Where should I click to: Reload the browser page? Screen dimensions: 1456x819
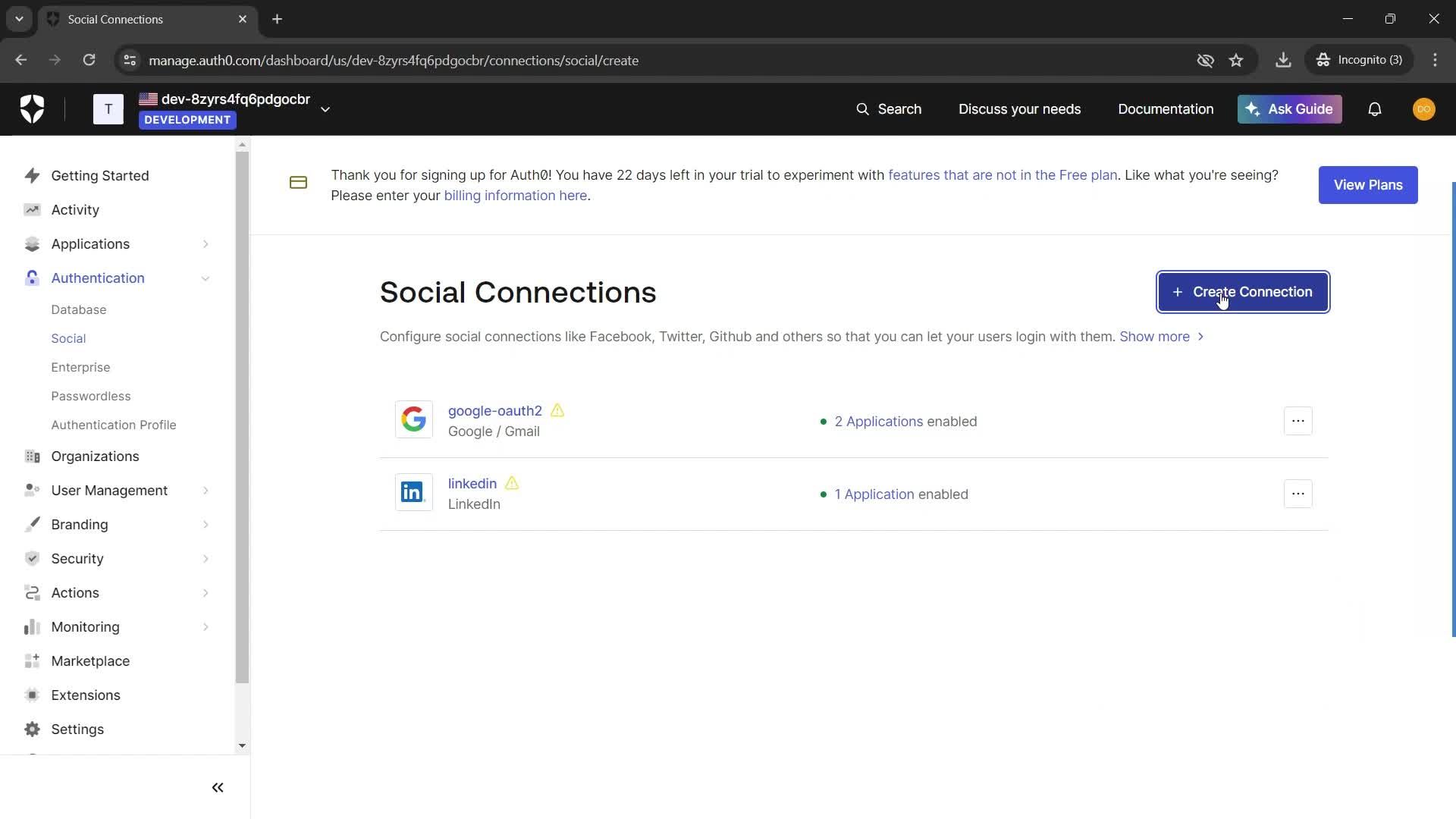click(x=89, y=60)
